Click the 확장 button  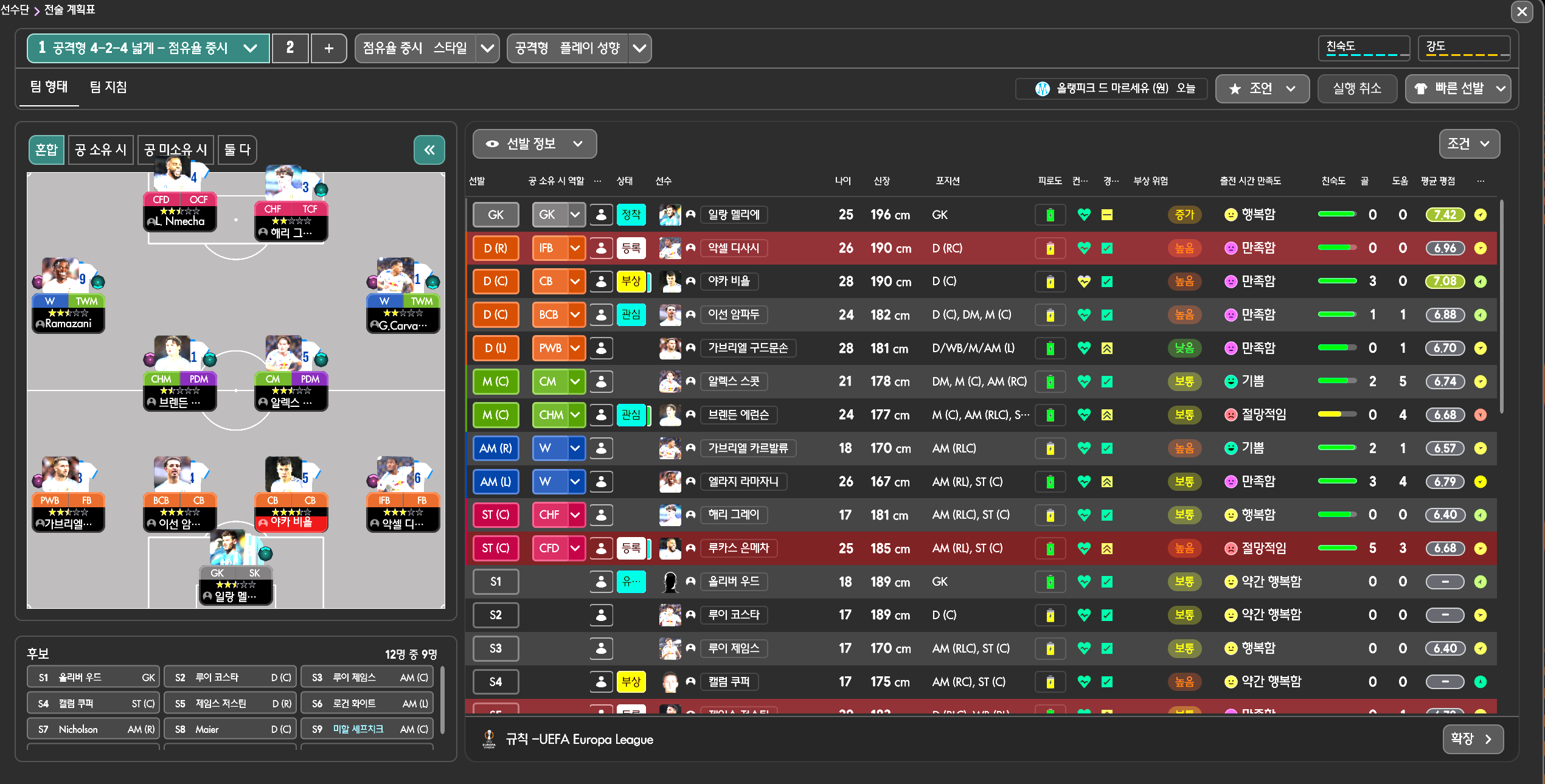click(1473, 739)
